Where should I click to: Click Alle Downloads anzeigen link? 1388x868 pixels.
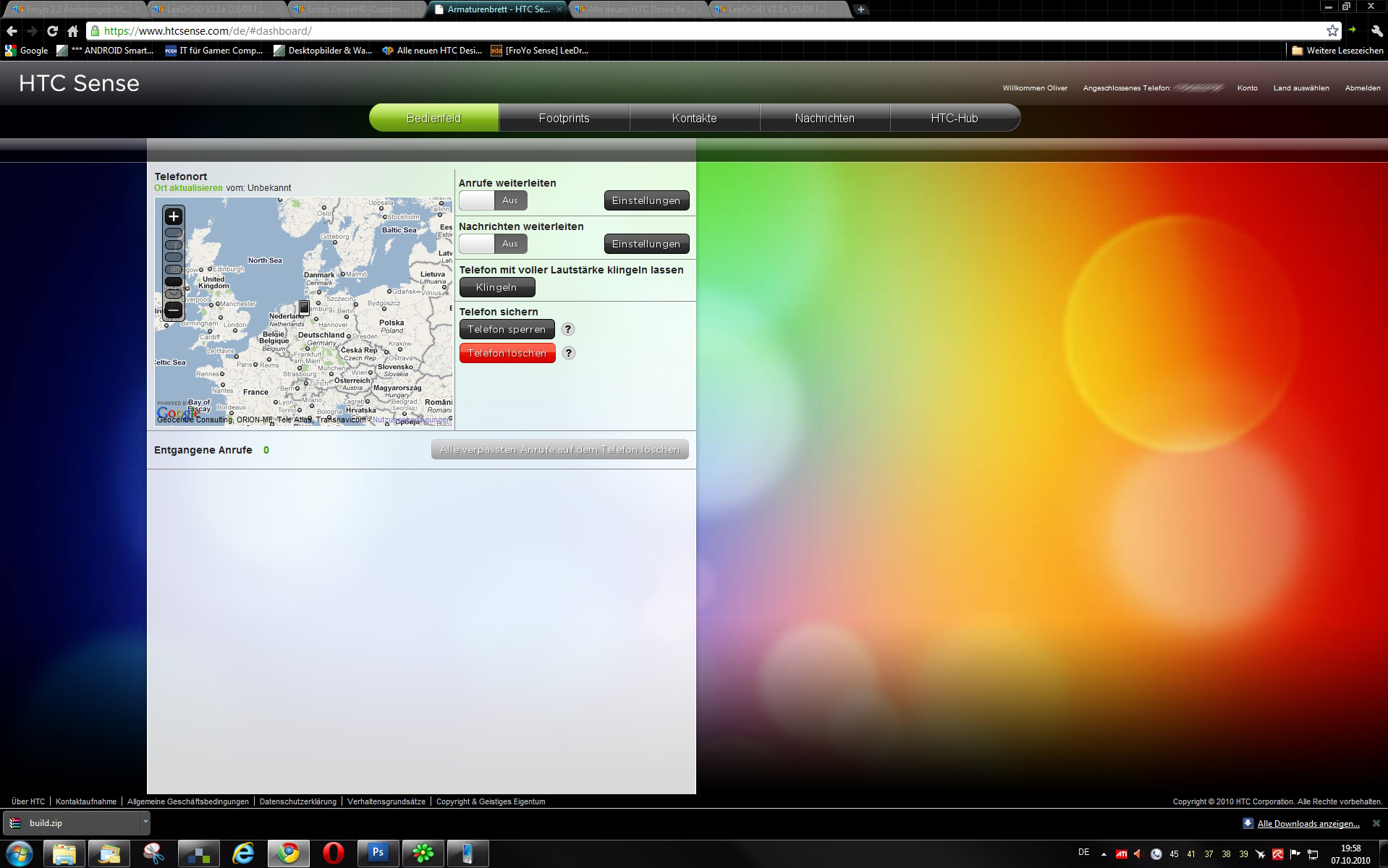point(1308,823)
